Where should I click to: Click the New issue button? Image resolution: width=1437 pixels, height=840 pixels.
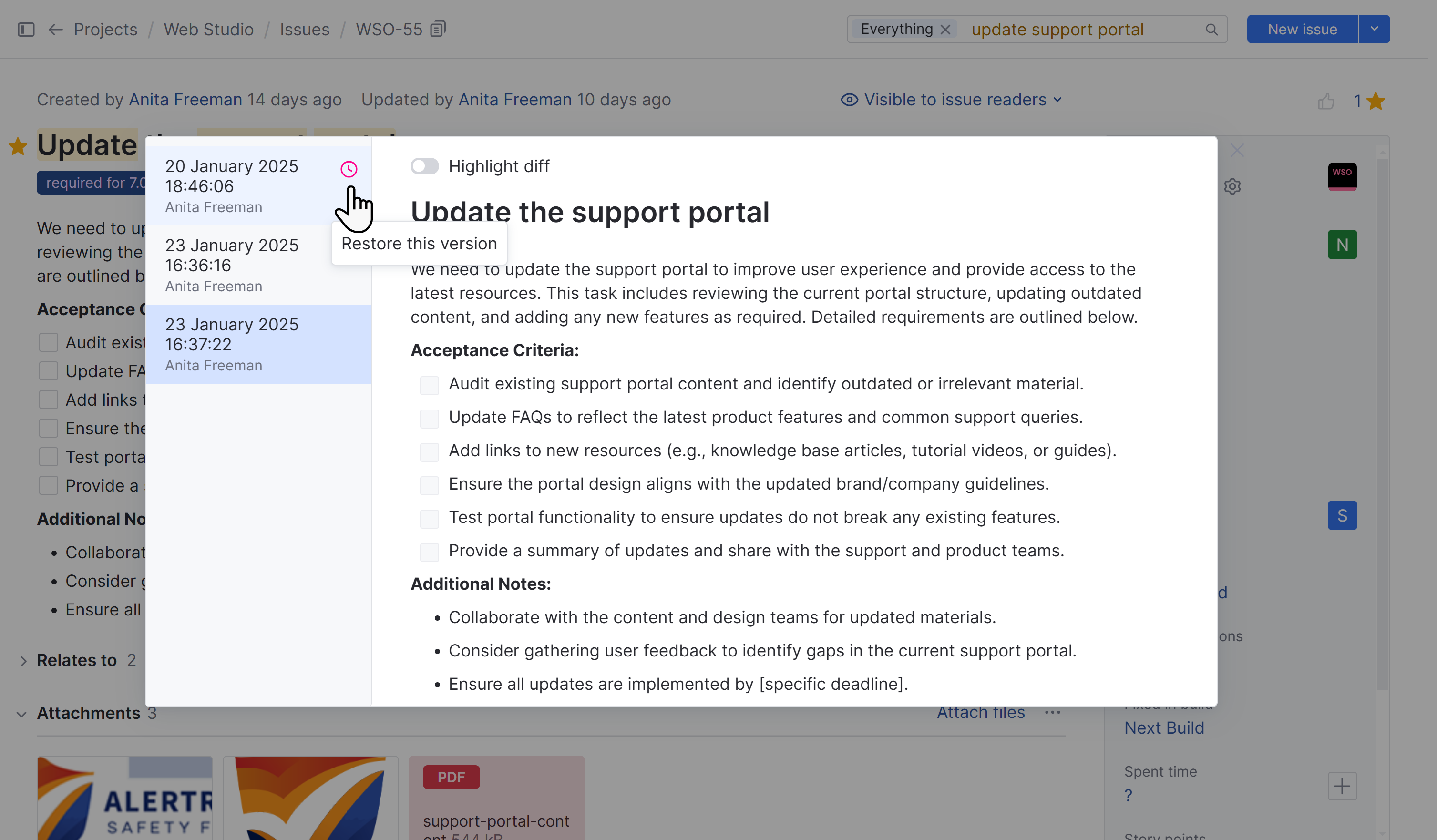click(x=1302, y=29)
